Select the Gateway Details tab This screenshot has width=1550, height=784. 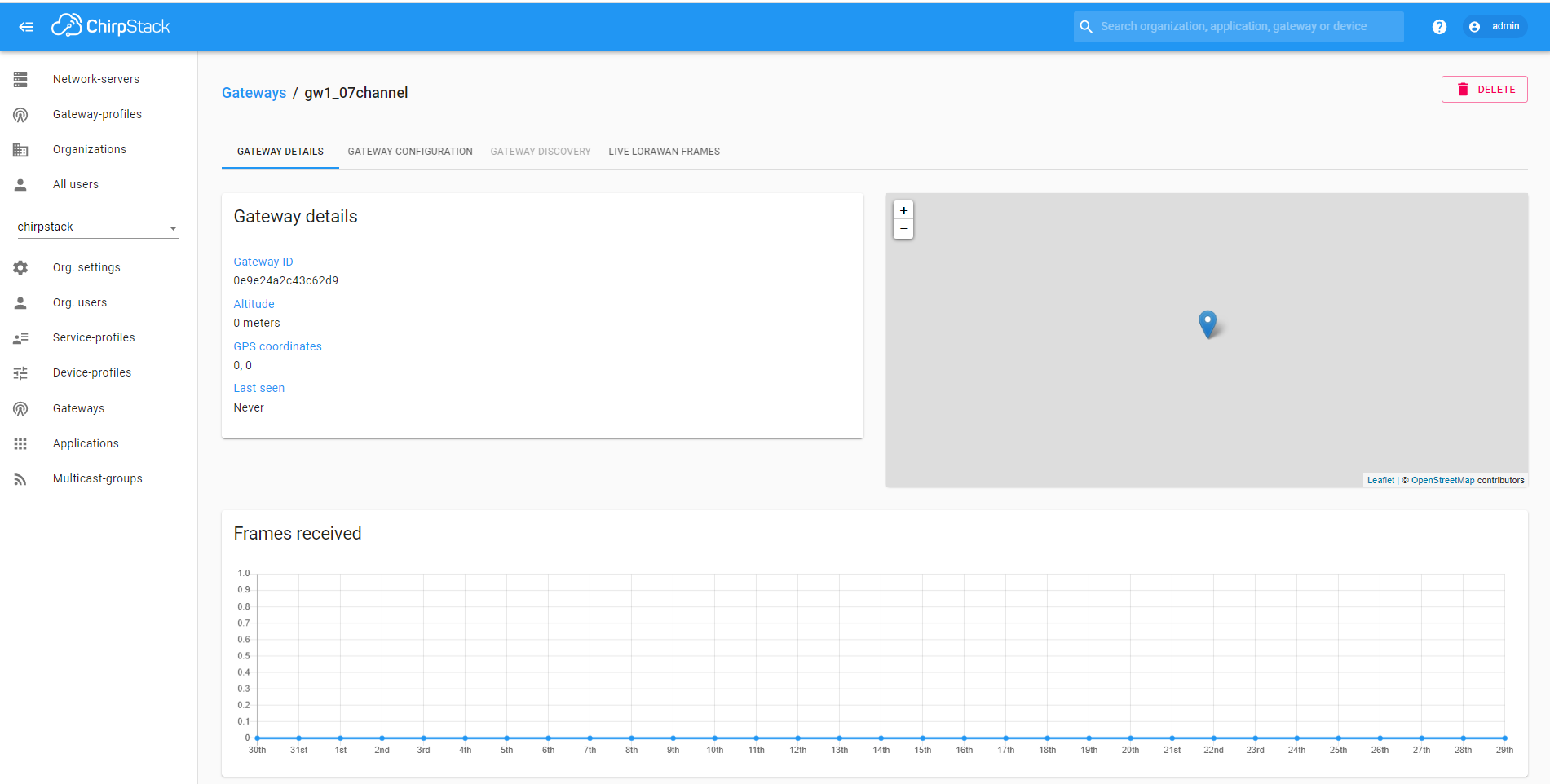click(280, 152)
